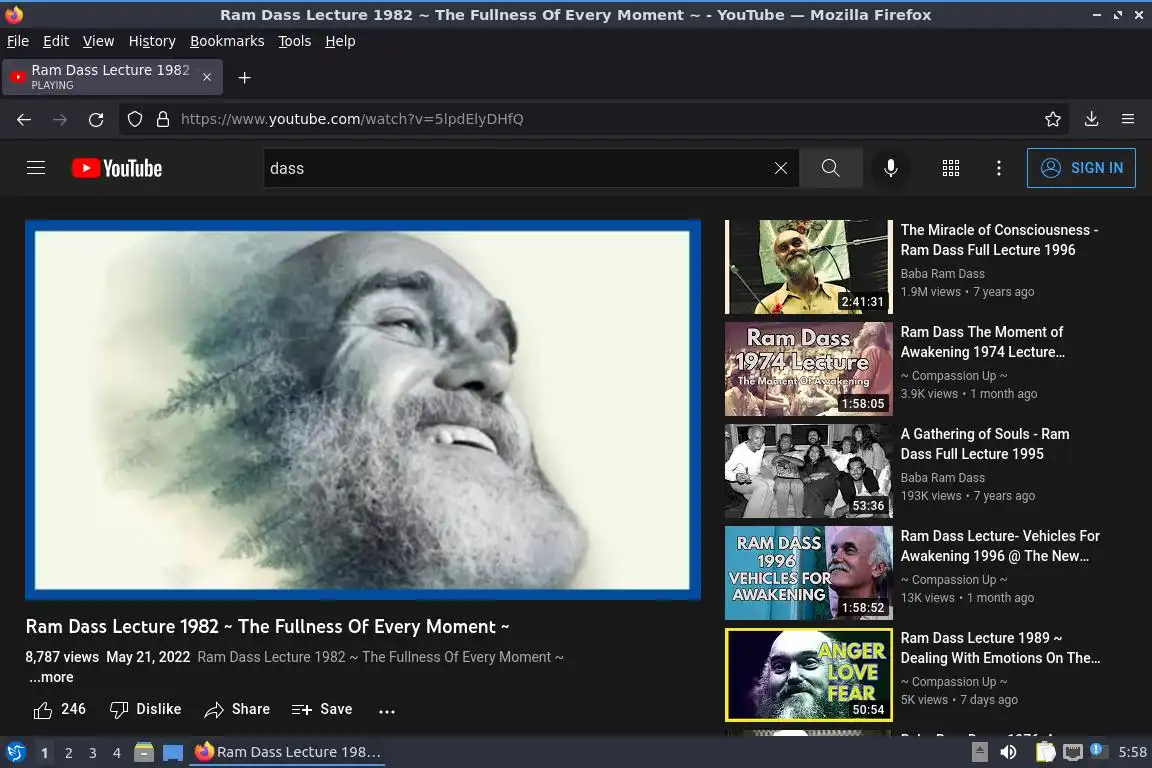Open A Gathering of Souls thumbnail
The width and height of the screenshot is (1152, 768).
808,471
